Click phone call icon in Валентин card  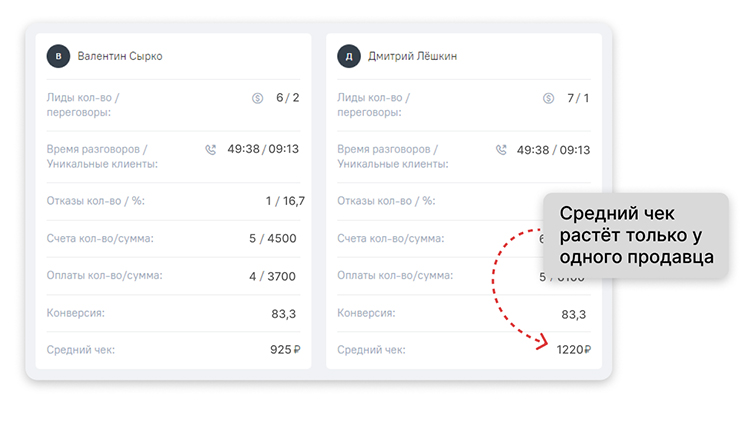click(211, 150)
